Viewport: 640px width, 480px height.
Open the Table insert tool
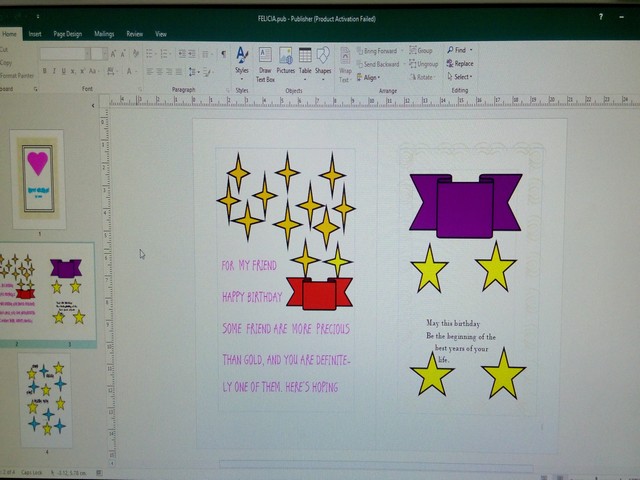[305, 60]
